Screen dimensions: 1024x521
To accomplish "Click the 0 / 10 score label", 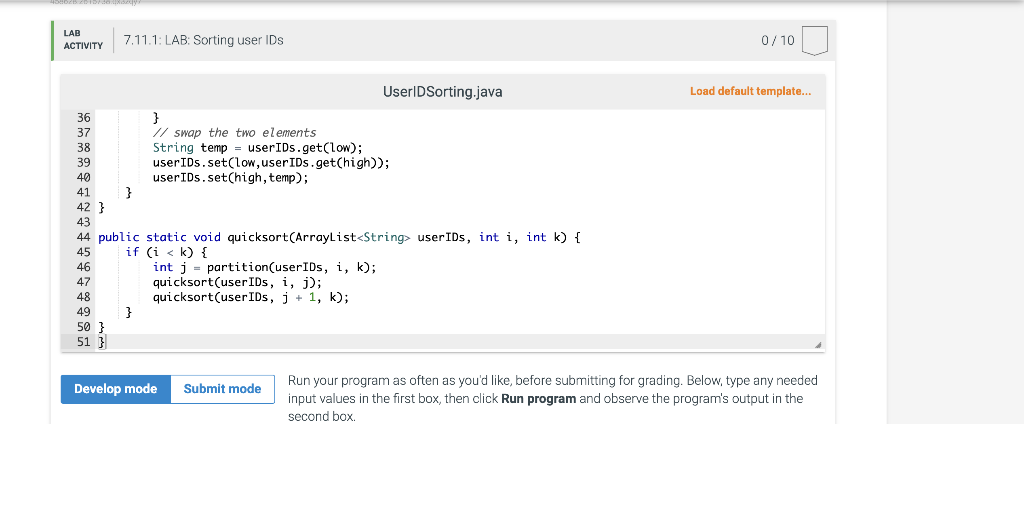I will pyautogui.click(x=778, y=40).
